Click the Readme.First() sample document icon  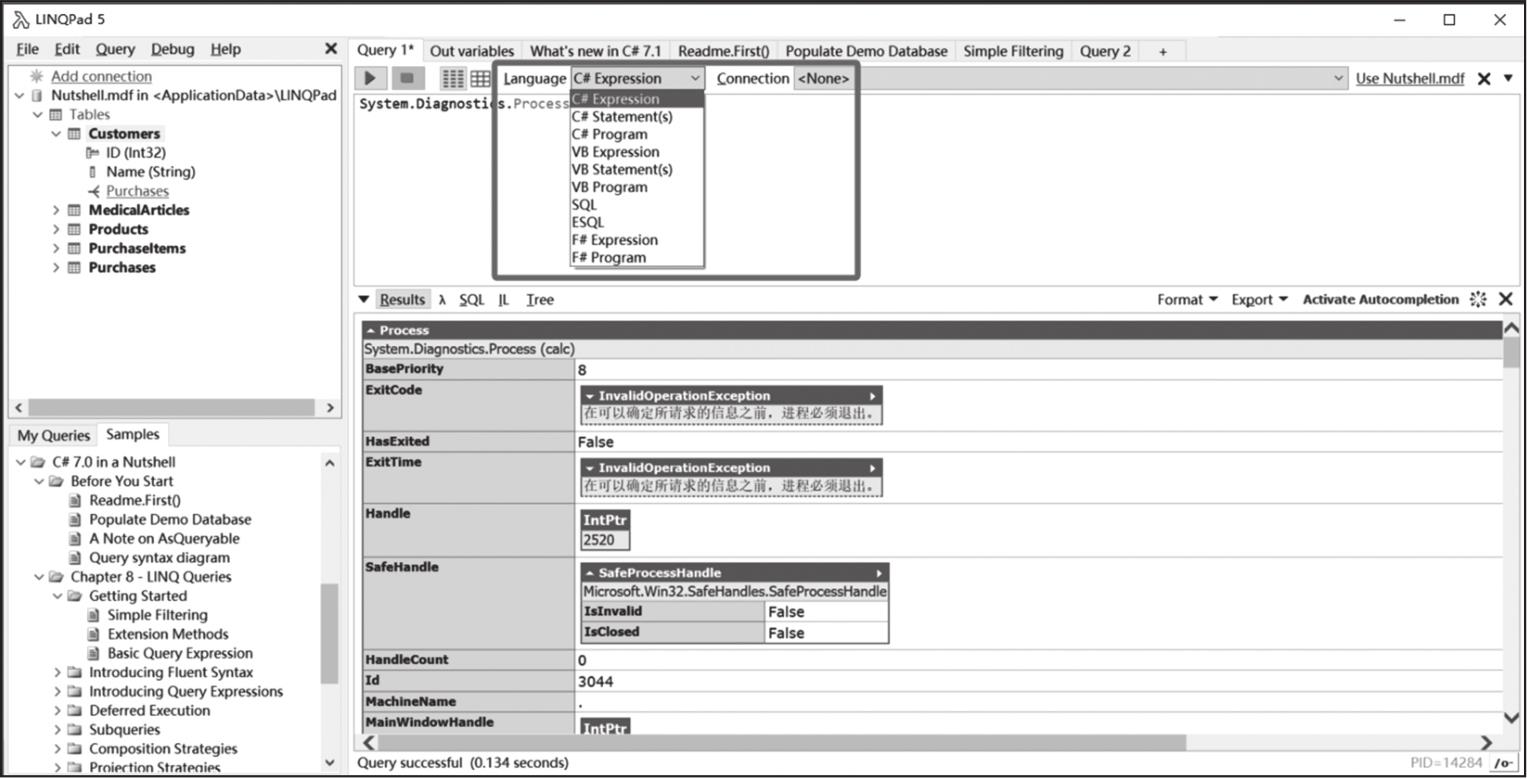click(75, 500)
